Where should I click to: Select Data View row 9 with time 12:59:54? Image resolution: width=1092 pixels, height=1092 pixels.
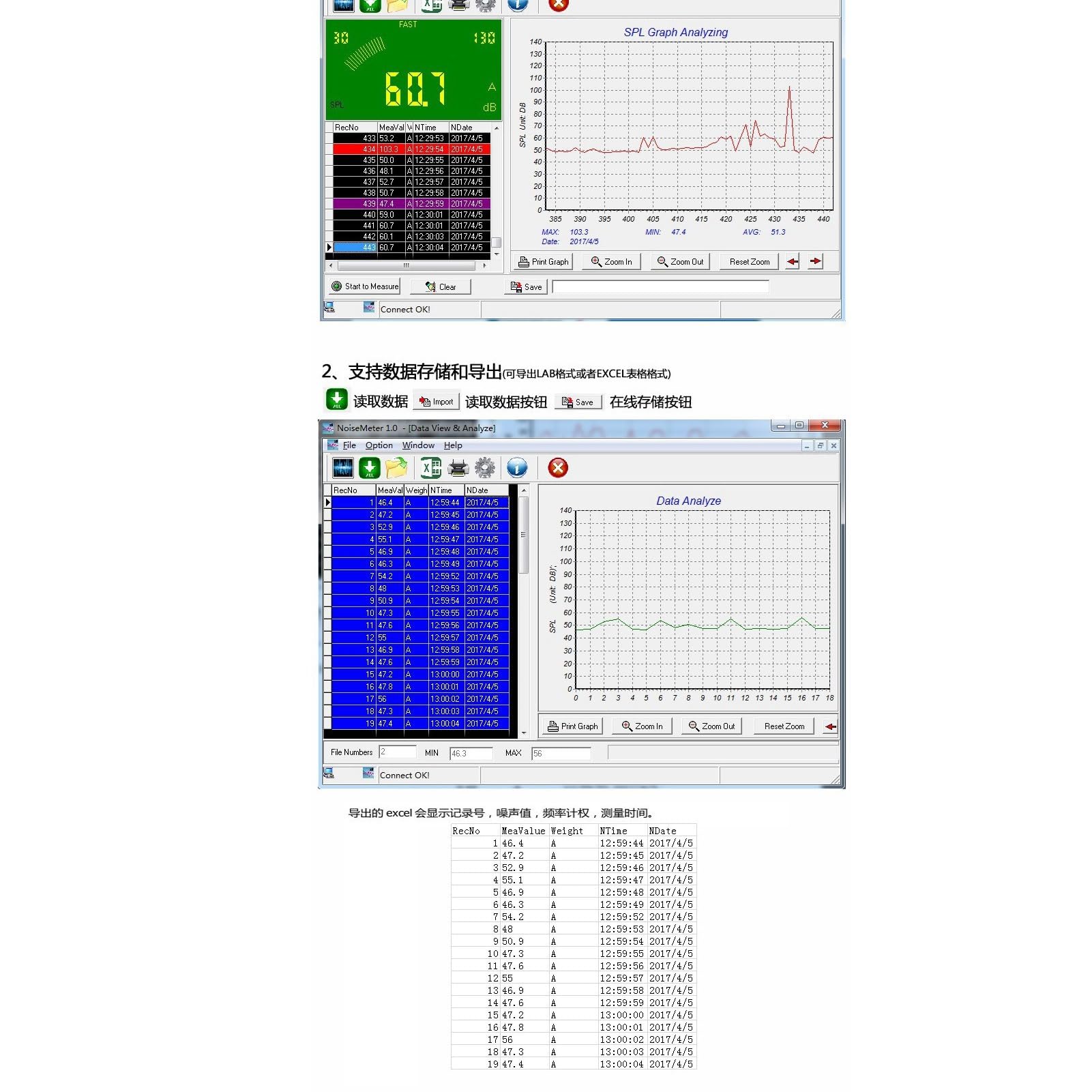(x=420, y=601)
